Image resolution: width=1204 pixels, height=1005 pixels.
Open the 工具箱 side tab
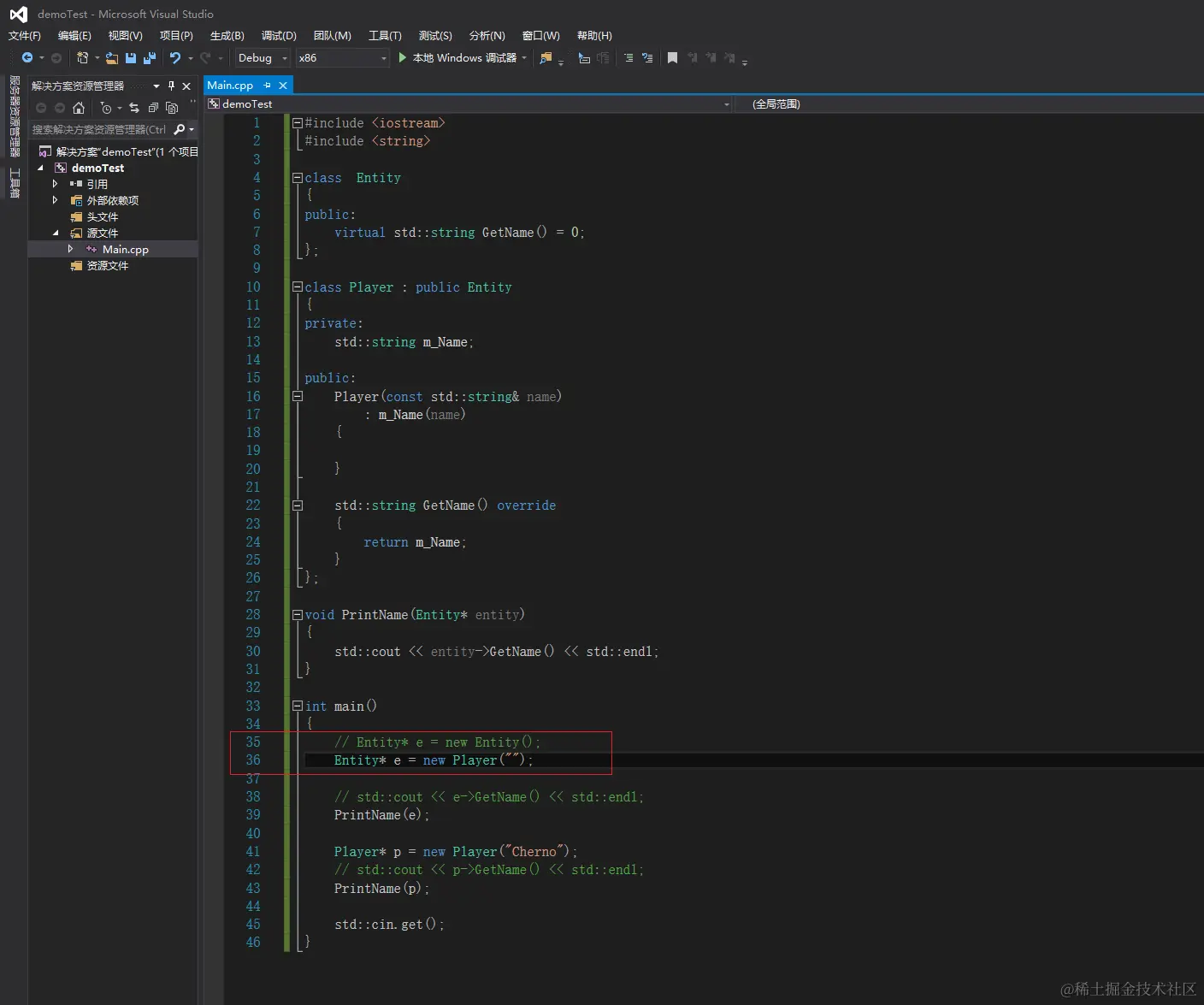tap(15, 183)
